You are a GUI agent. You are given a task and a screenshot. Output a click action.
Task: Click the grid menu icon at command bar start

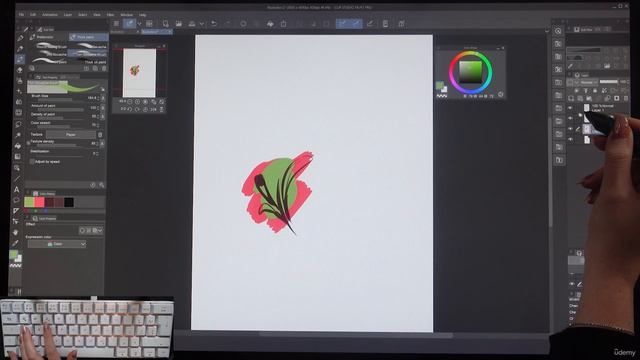pyautogui.click(x=116, y=24)
